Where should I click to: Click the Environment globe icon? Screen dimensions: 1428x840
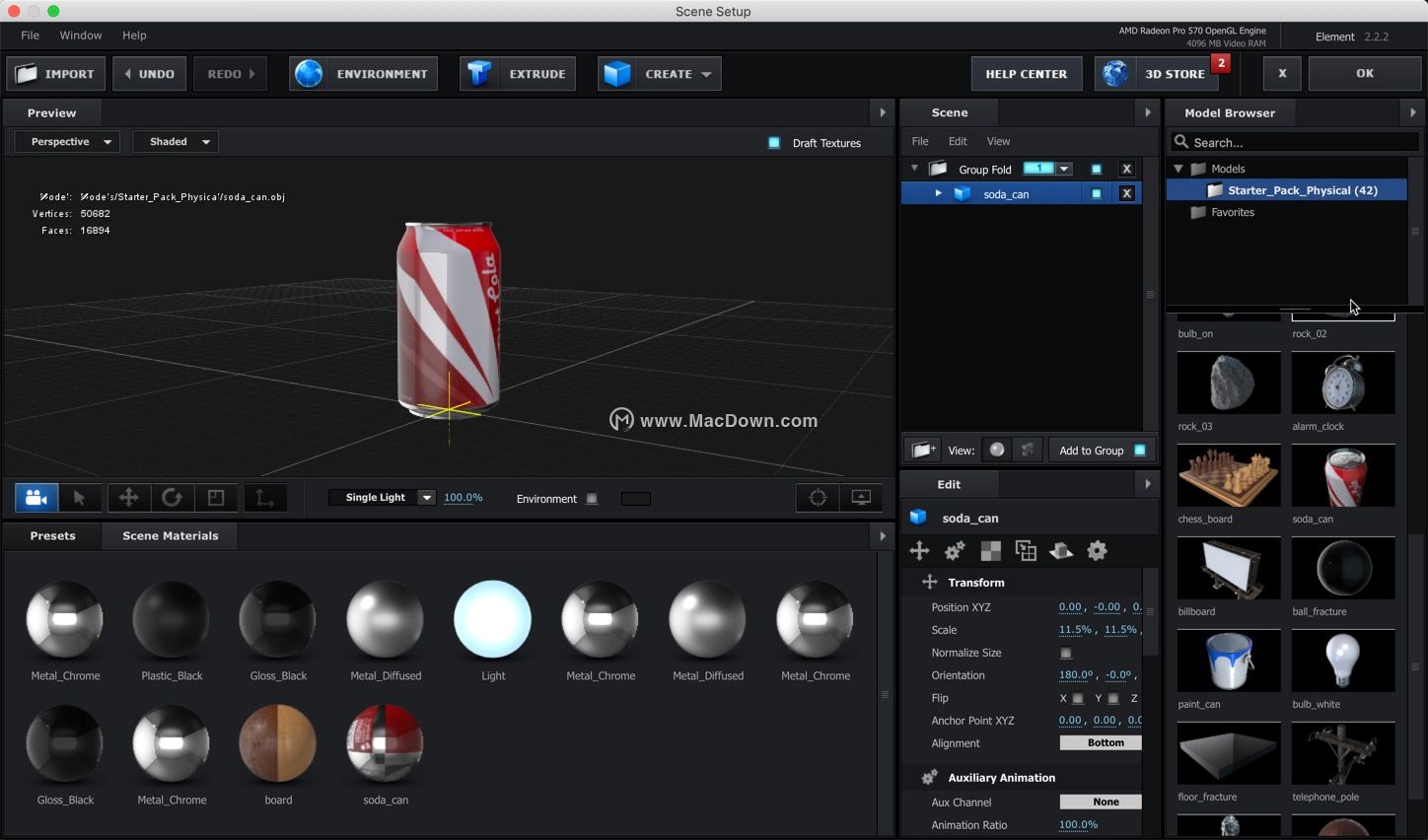[x=309, y=74]
